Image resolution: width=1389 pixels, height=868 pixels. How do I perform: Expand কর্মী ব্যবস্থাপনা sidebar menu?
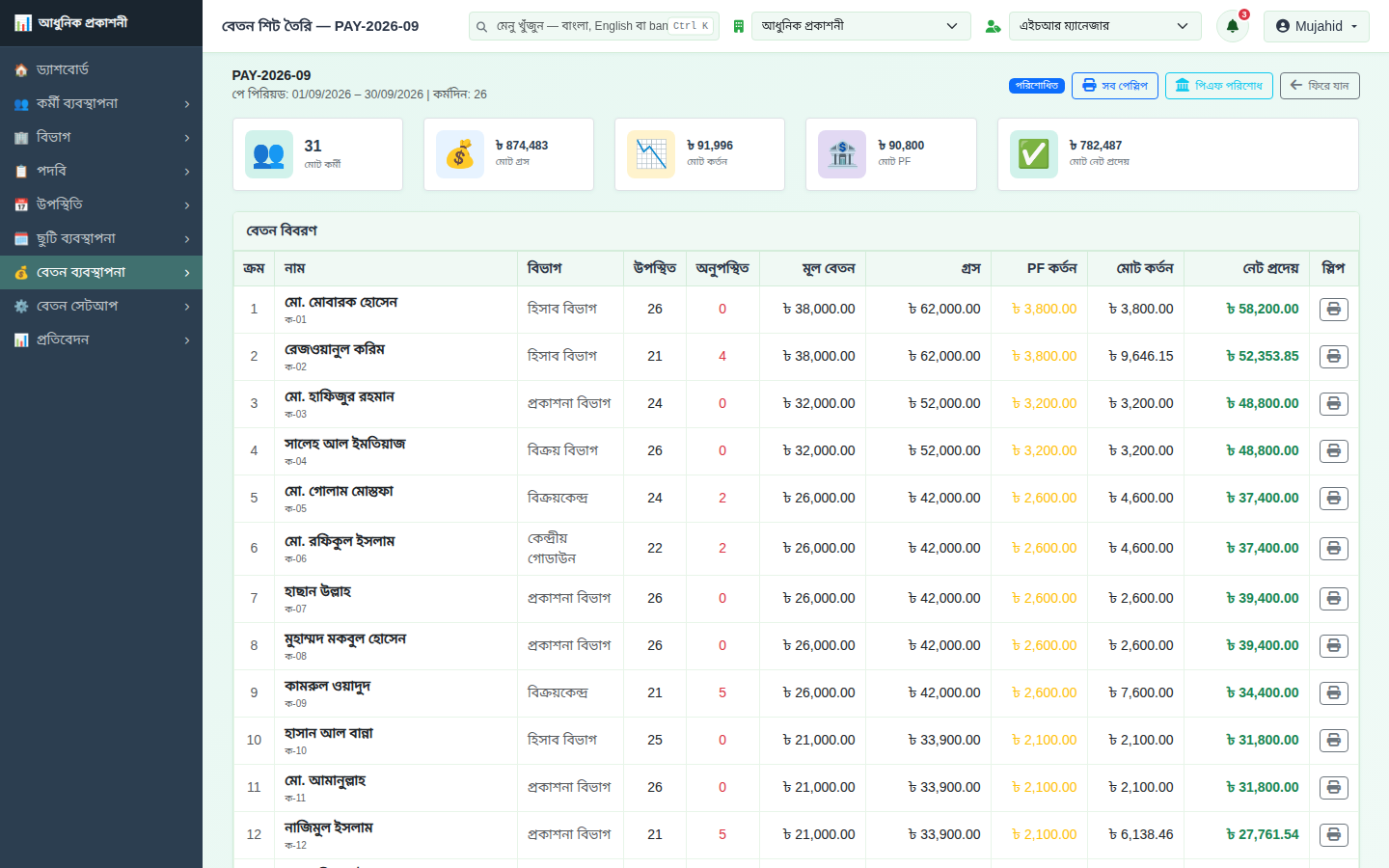(101, 103)
